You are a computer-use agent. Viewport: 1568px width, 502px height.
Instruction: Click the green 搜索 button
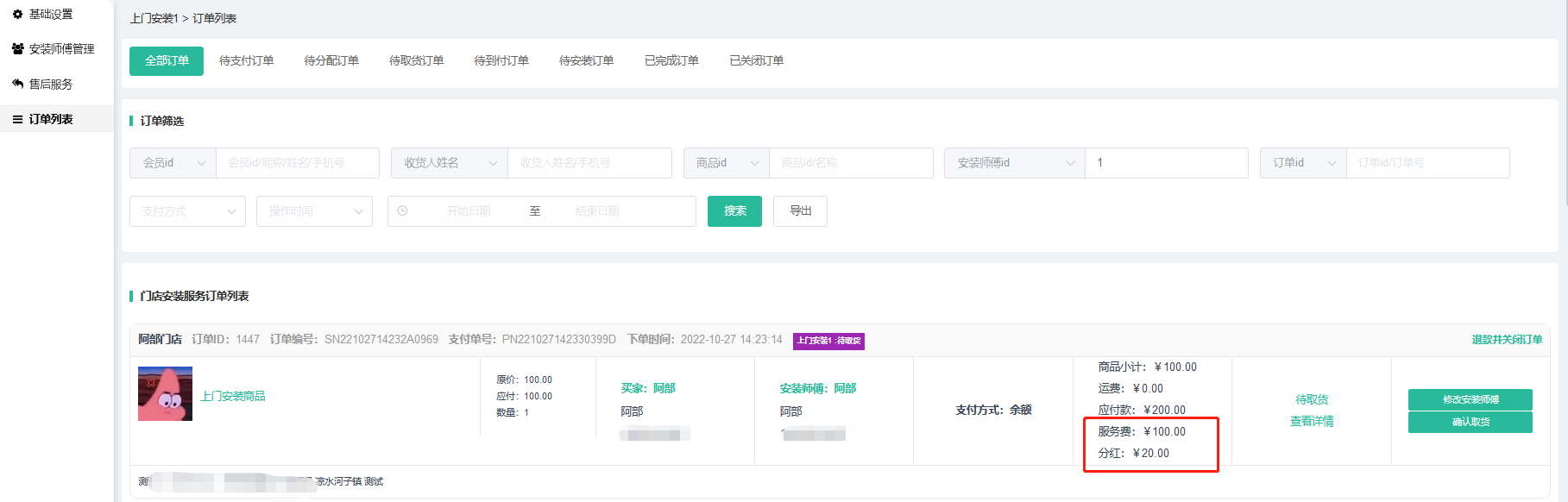[x=734, y=211]
